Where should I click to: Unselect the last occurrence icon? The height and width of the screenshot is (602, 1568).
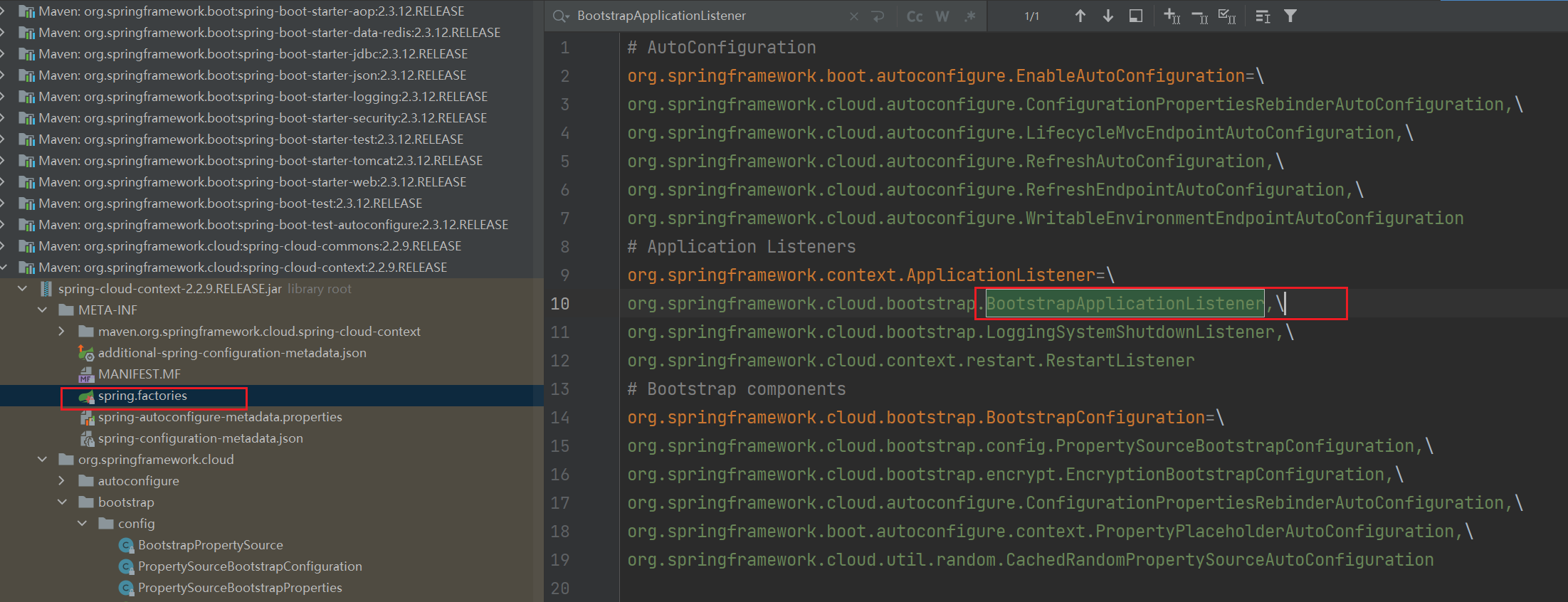click(x=1199, y=16)
